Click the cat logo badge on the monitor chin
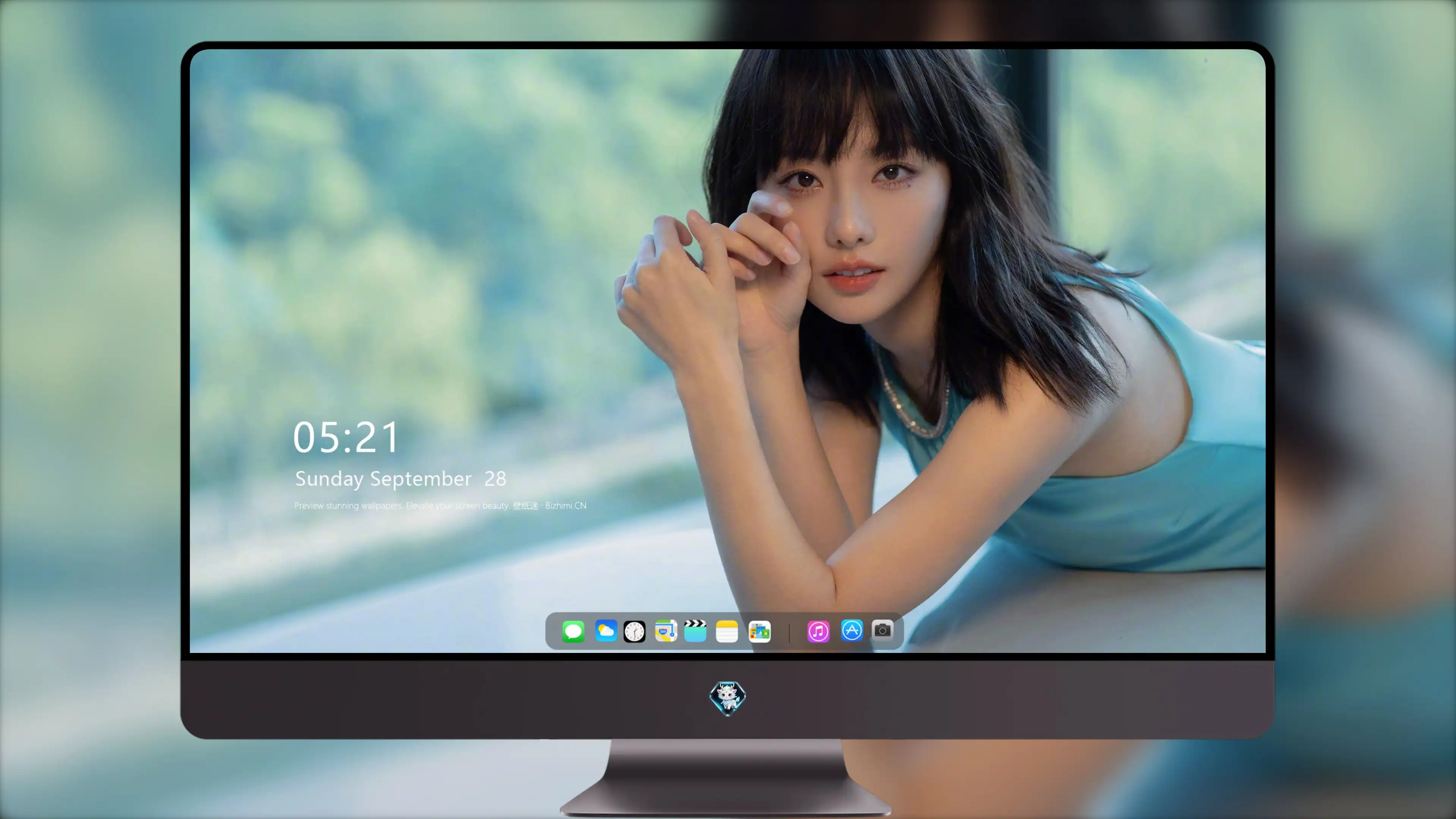The width and height of the screenshot is (1456, 819). click(728, 698)
